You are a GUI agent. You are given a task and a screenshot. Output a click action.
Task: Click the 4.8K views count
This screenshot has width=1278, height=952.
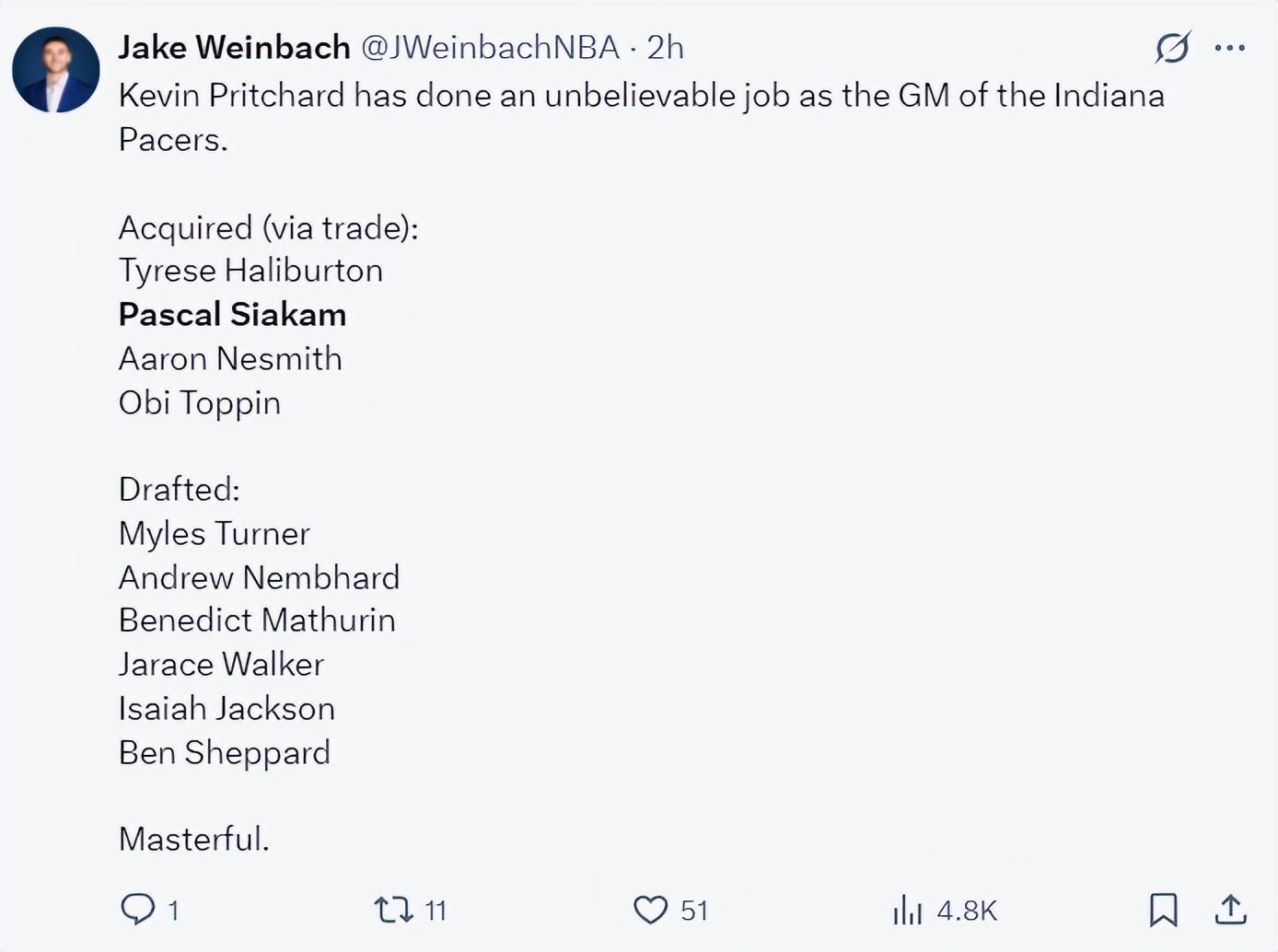(x=967, y=911)
